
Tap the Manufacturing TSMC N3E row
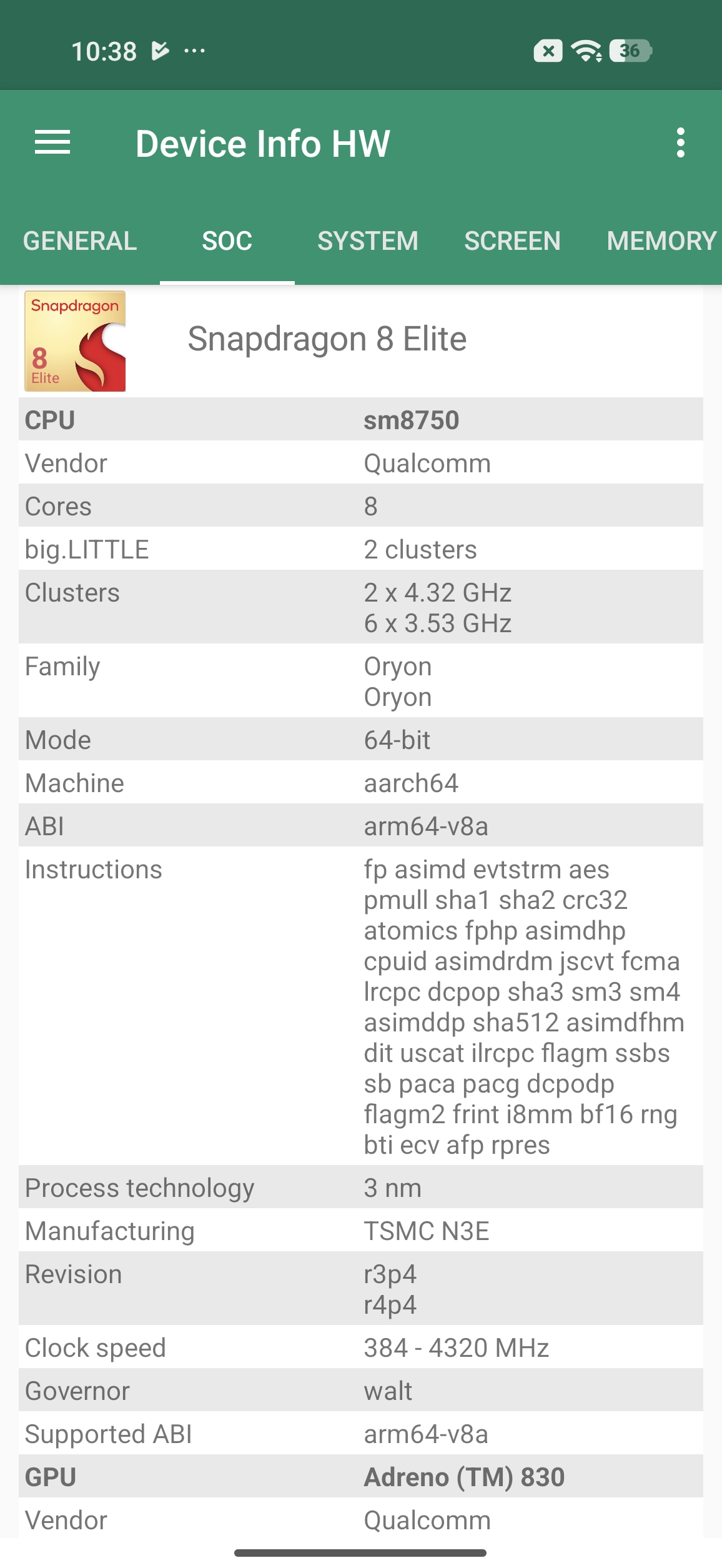(361, 1231)
